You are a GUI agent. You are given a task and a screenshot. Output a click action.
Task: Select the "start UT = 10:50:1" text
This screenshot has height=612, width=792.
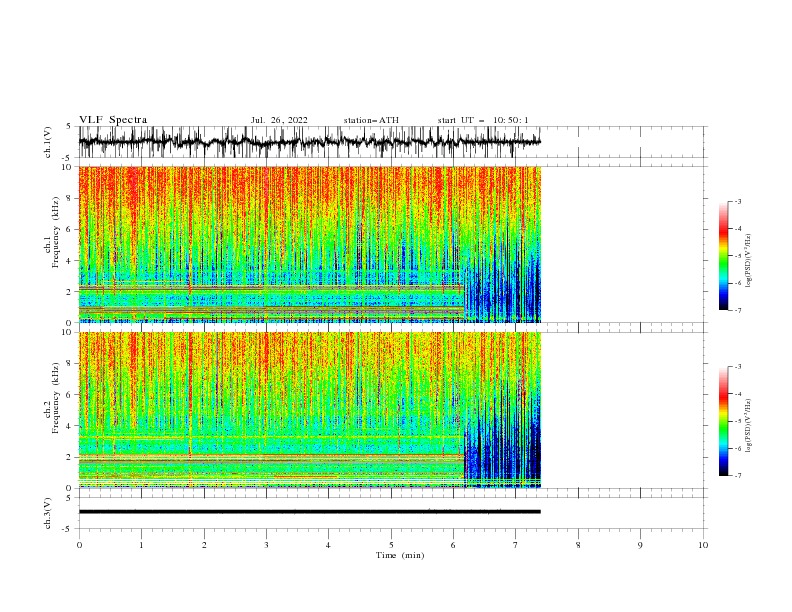(x=483, y=120)
